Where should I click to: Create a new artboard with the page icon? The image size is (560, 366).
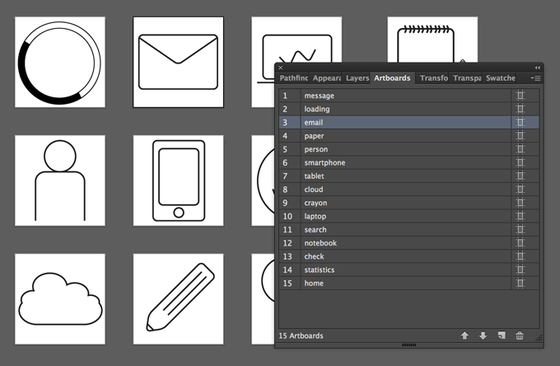pyautogui.click(x=501, y=335)
